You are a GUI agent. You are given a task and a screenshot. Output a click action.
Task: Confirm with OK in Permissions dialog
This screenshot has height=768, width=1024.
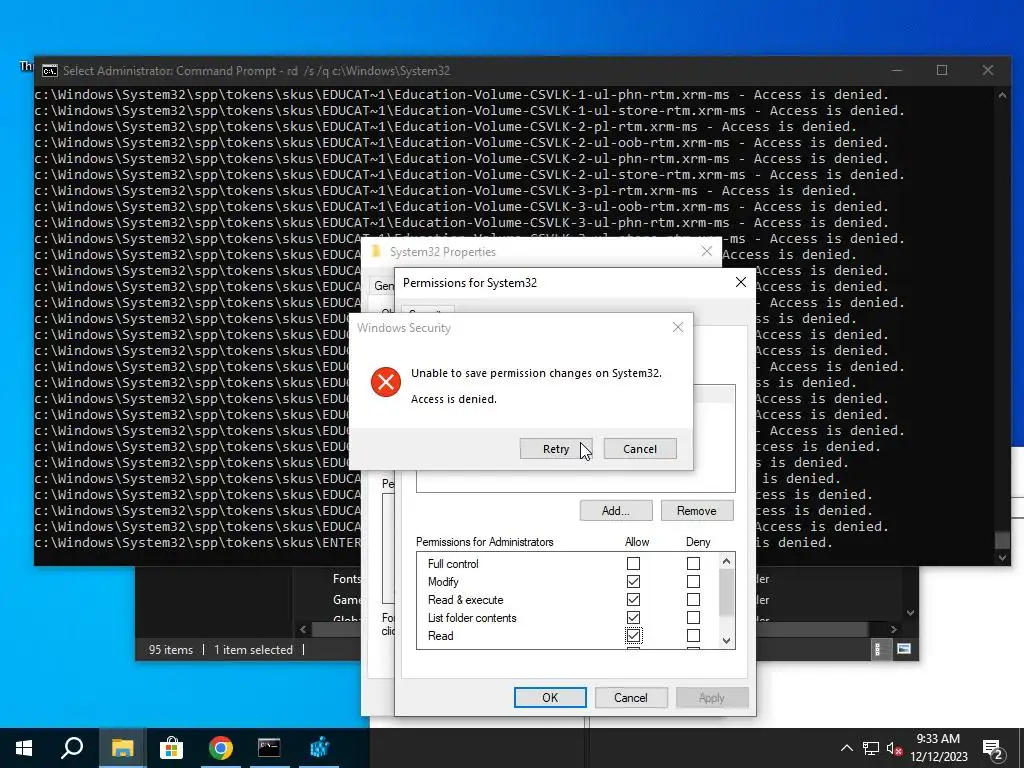pos(550,697)
